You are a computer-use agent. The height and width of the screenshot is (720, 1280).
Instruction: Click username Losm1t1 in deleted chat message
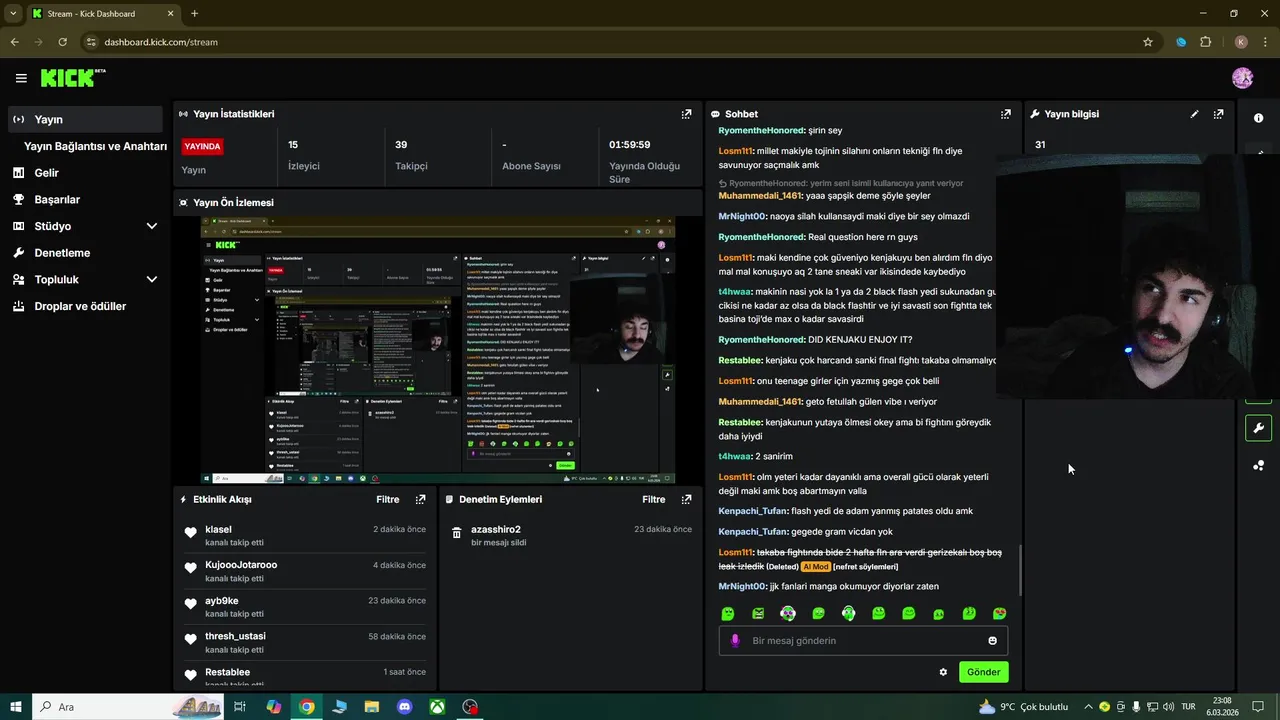[x=735, y=552]
